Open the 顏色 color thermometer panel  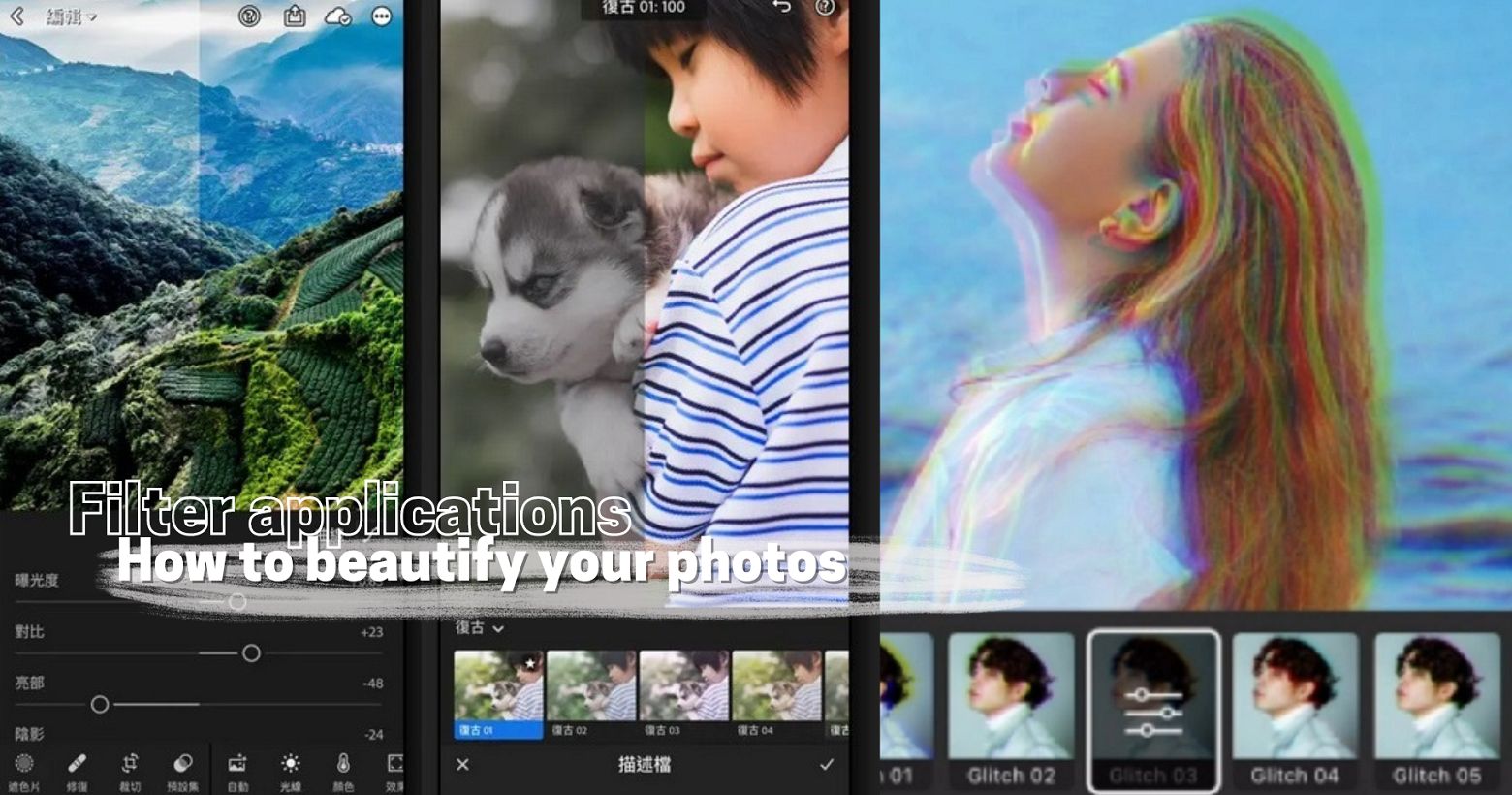(343, 772)
